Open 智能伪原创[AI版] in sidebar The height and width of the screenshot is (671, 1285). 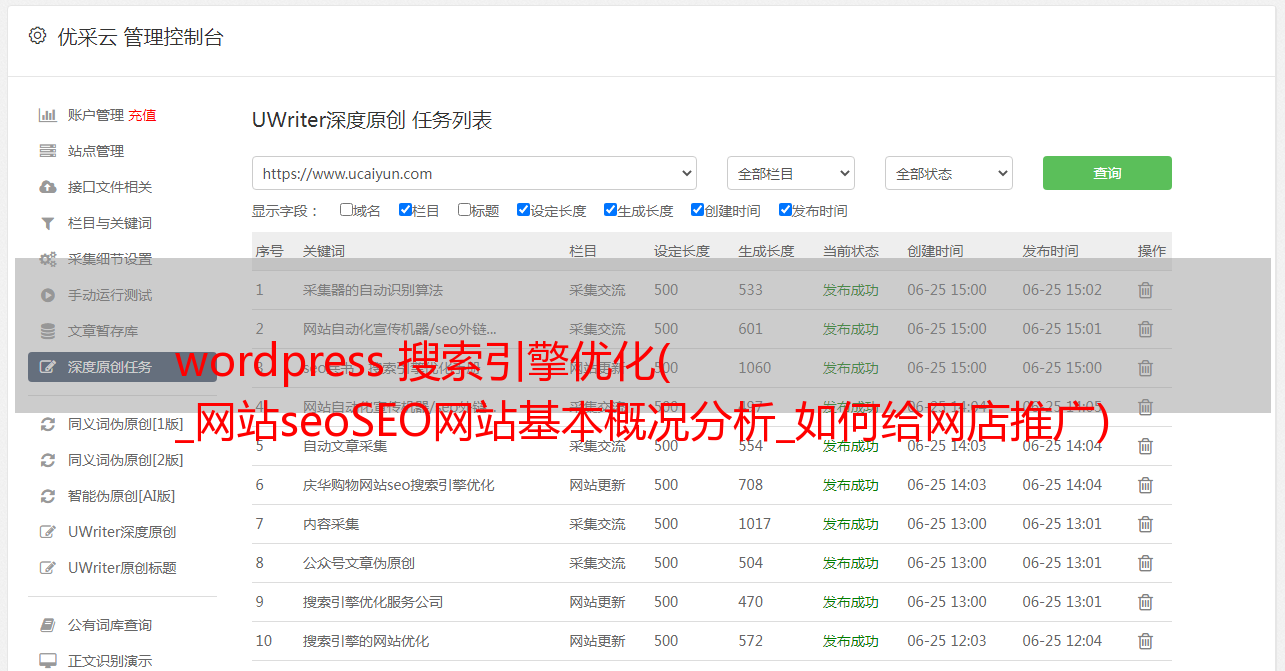[x=121, y=496]
